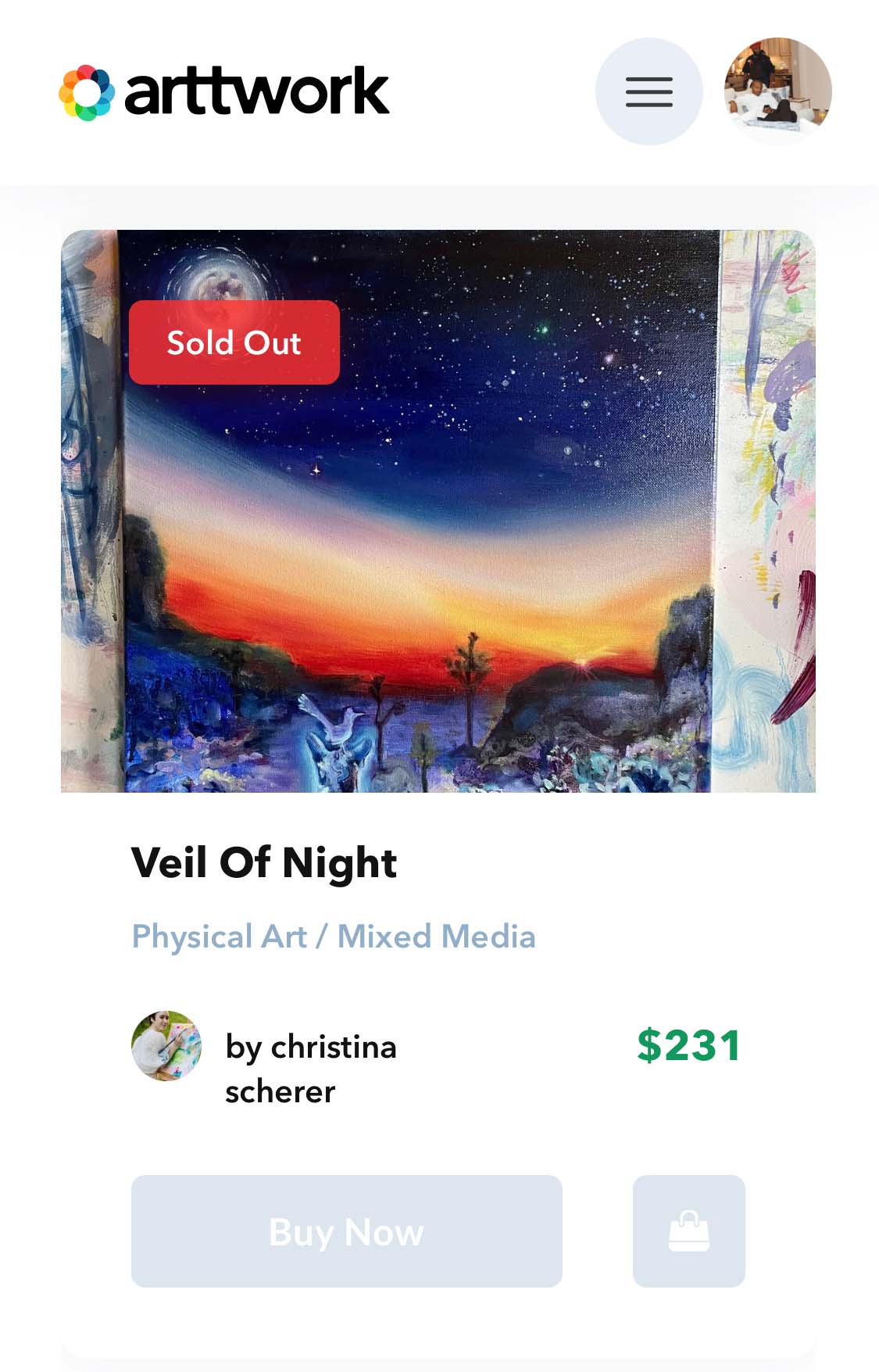This screenshot has height=1372, width=879.
Task: Select the Mixed Media category link
Action: click(x=436, y=937)
